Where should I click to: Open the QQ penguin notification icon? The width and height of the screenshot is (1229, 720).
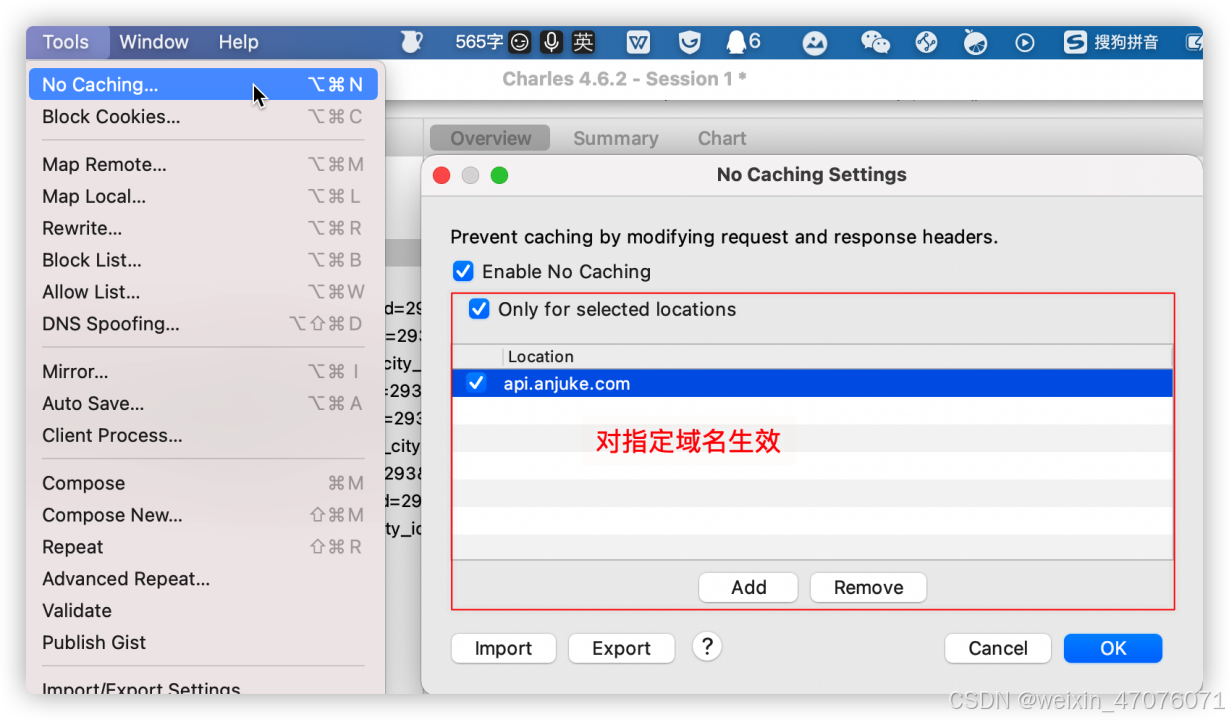click(743, 42)
